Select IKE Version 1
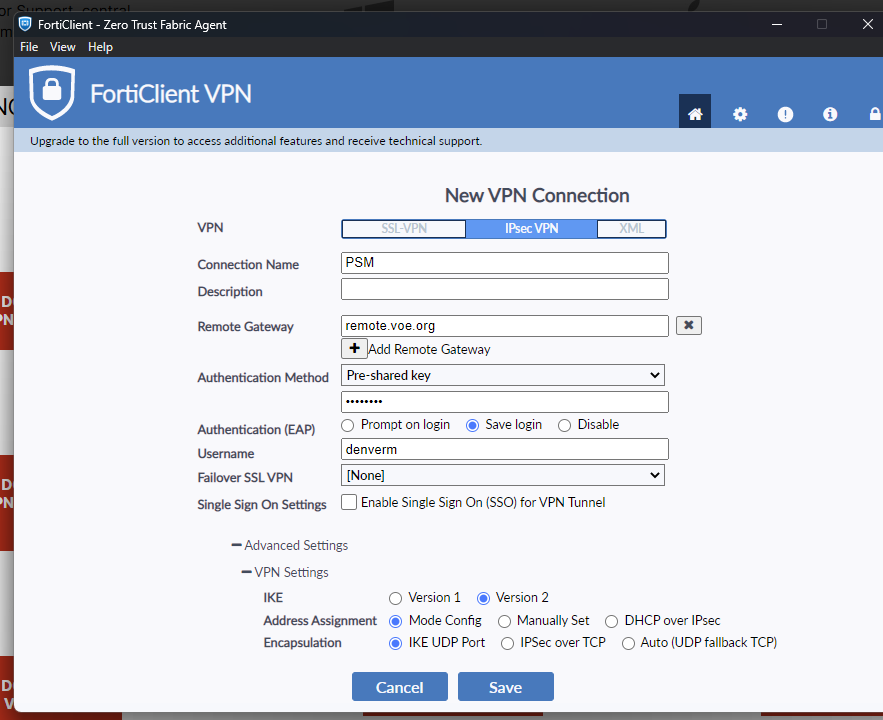Screen dimensions: 883x720 coord(395,598)
